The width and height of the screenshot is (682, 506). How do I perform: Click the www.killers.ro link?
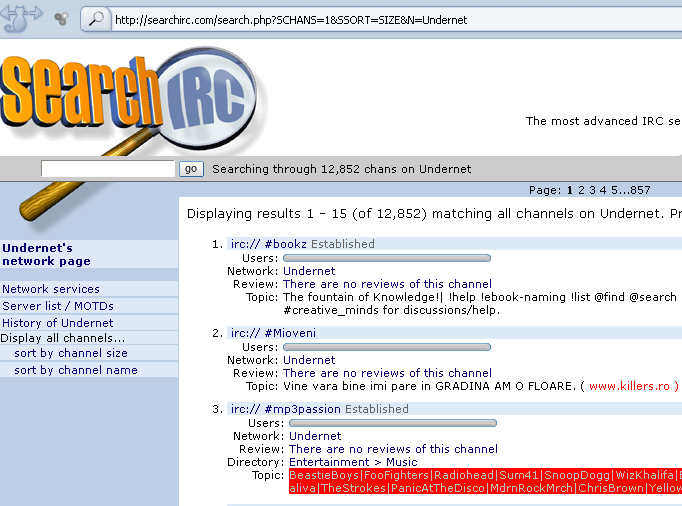coord(629,386)
